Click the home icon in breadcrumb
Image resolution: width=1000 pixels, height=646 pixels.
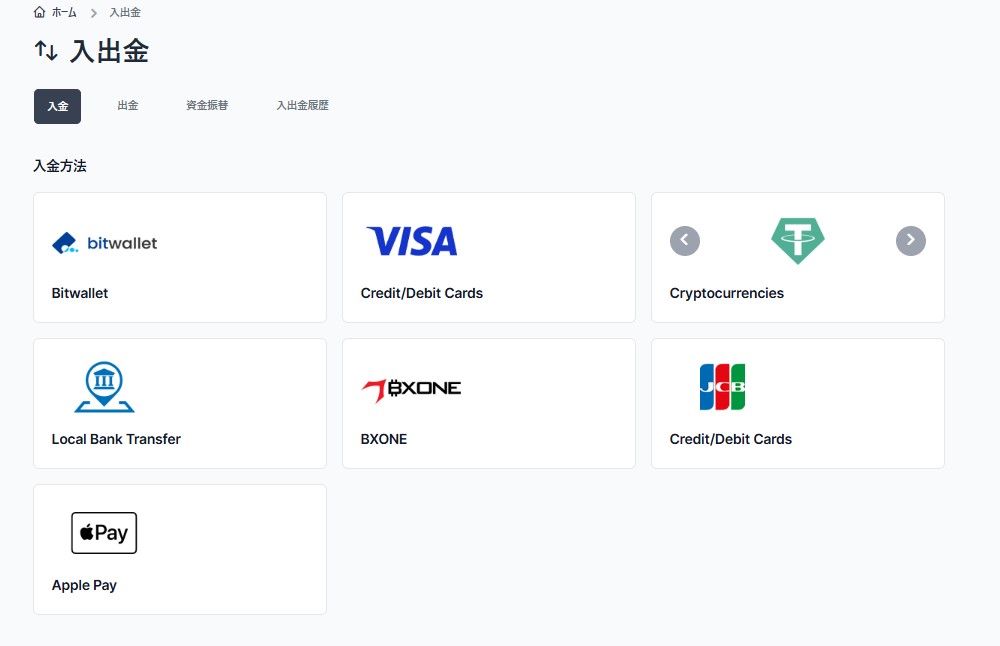[40, 12]
